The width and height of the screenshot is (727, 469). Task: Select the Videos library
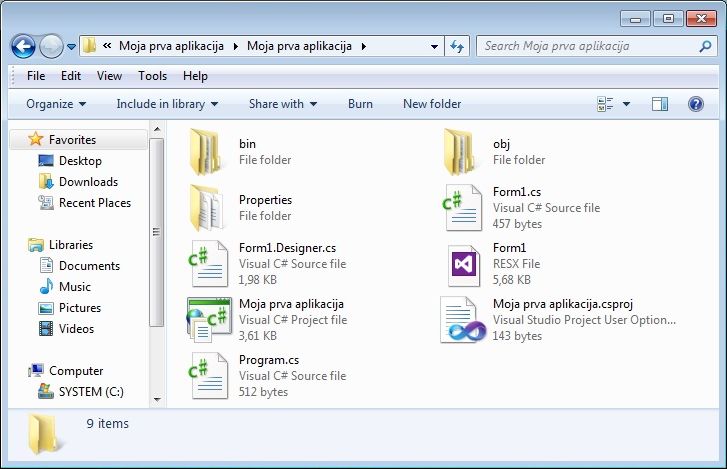point(76,329)
